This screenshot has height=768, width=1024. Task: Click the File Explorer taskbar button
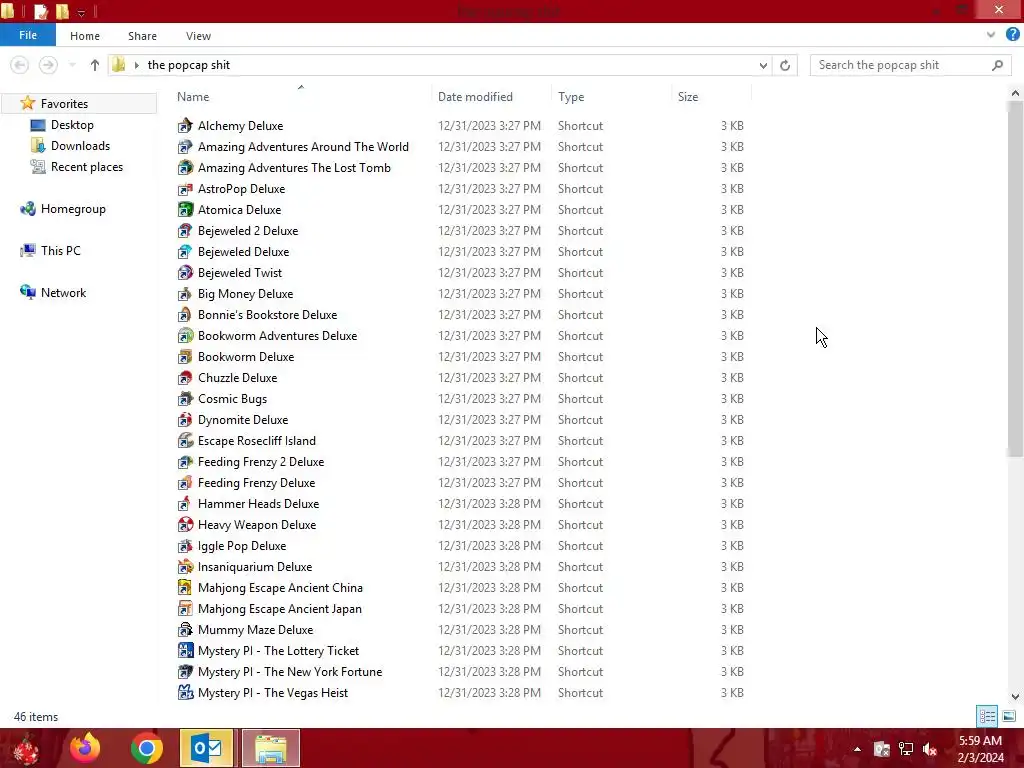pyautogui.click(x=271, y=748)
